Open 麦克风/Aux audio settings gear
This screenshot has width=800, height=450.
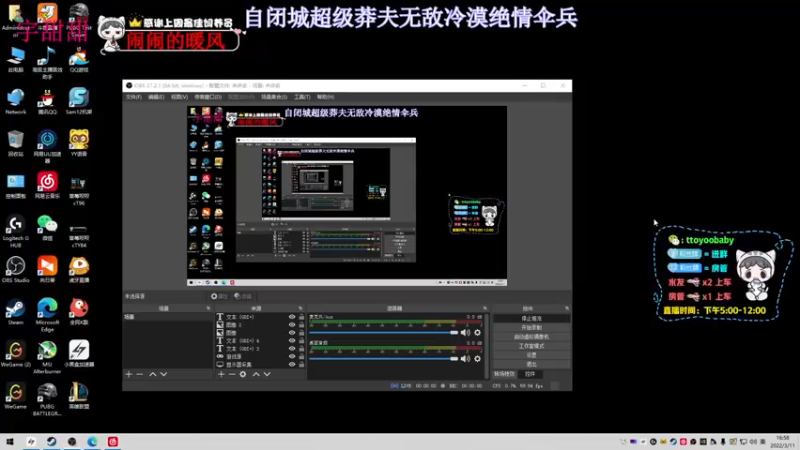478,333
